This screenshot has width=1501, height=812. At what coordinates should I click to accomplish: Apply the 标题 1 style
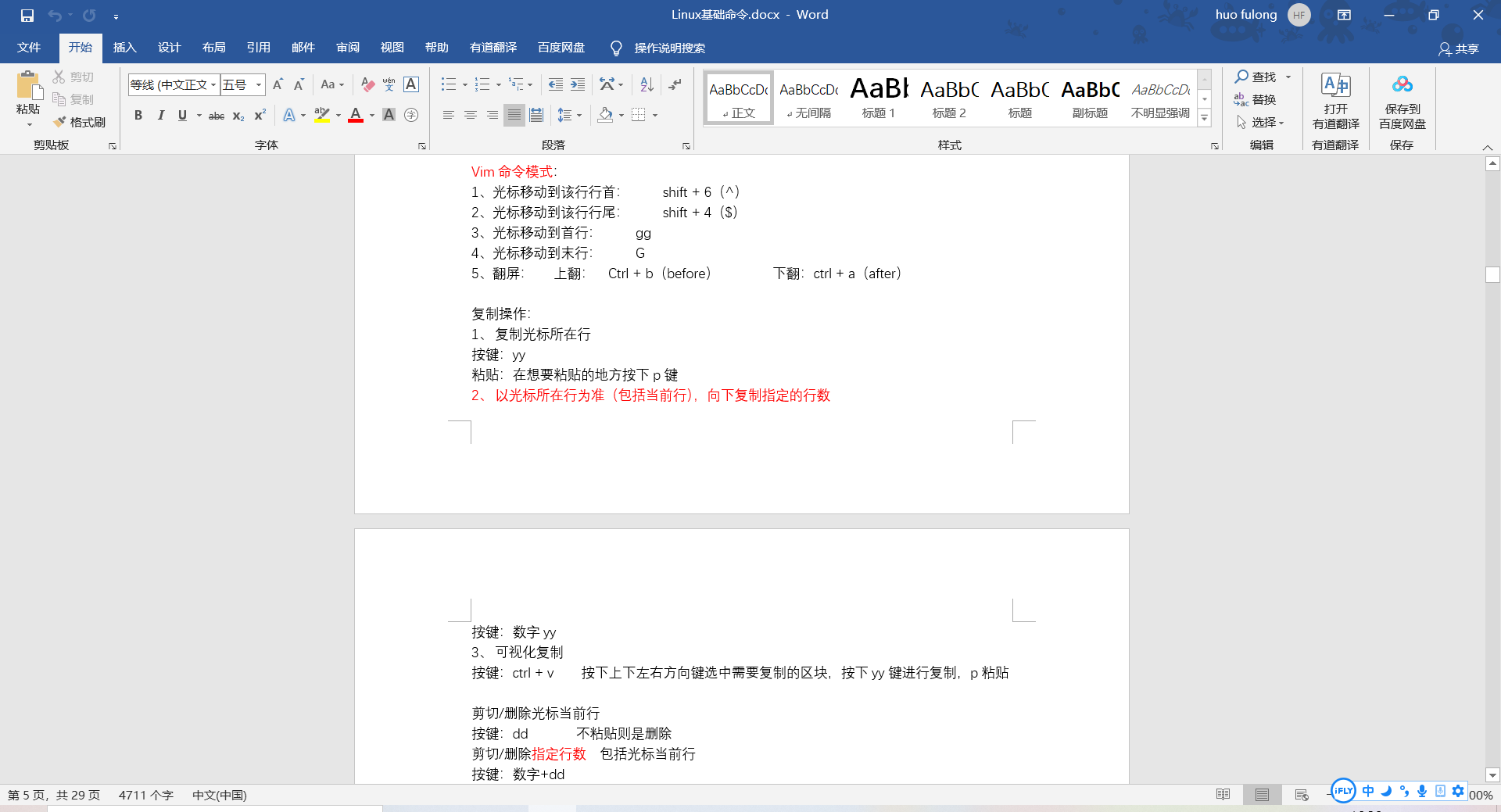coord(878,97)
